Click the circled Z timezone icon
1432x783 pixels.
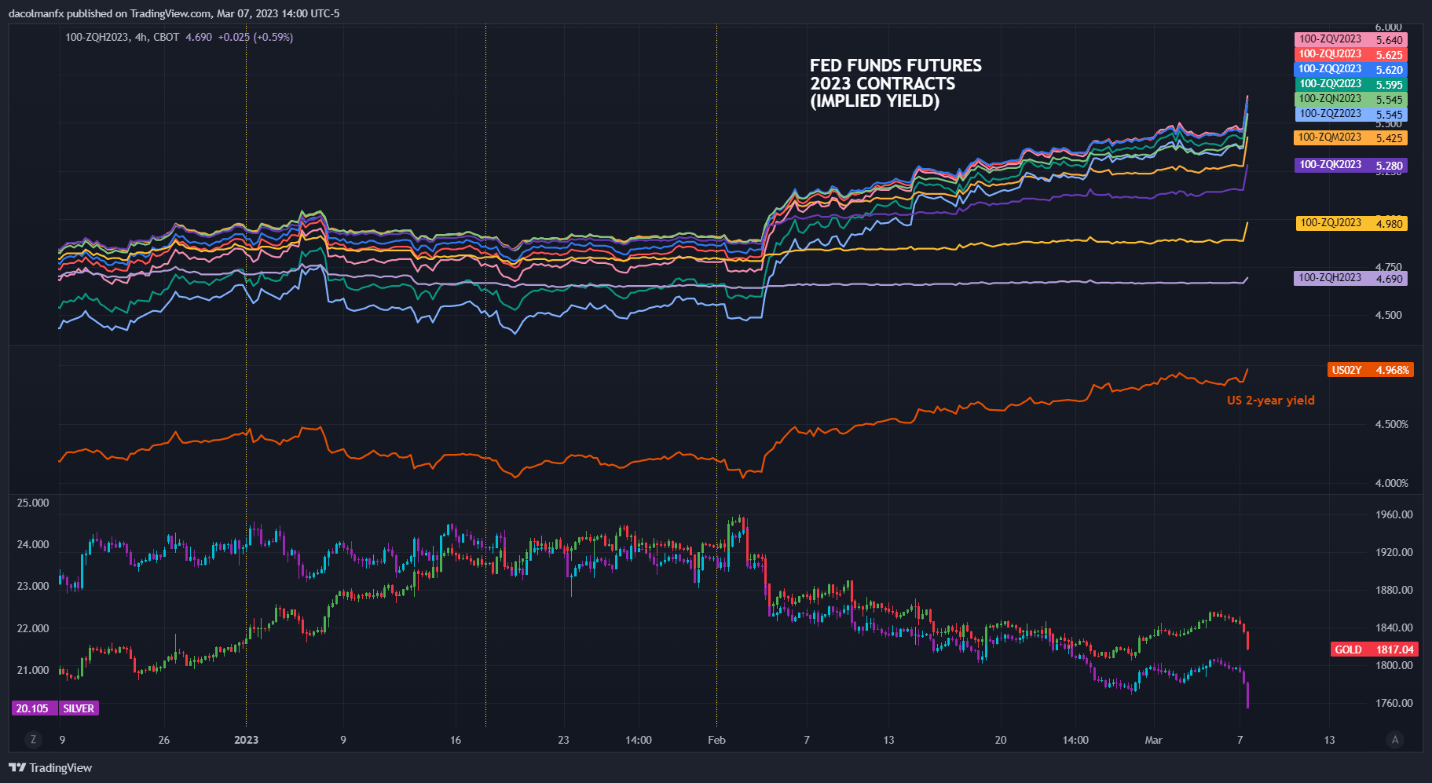[33, 740]
